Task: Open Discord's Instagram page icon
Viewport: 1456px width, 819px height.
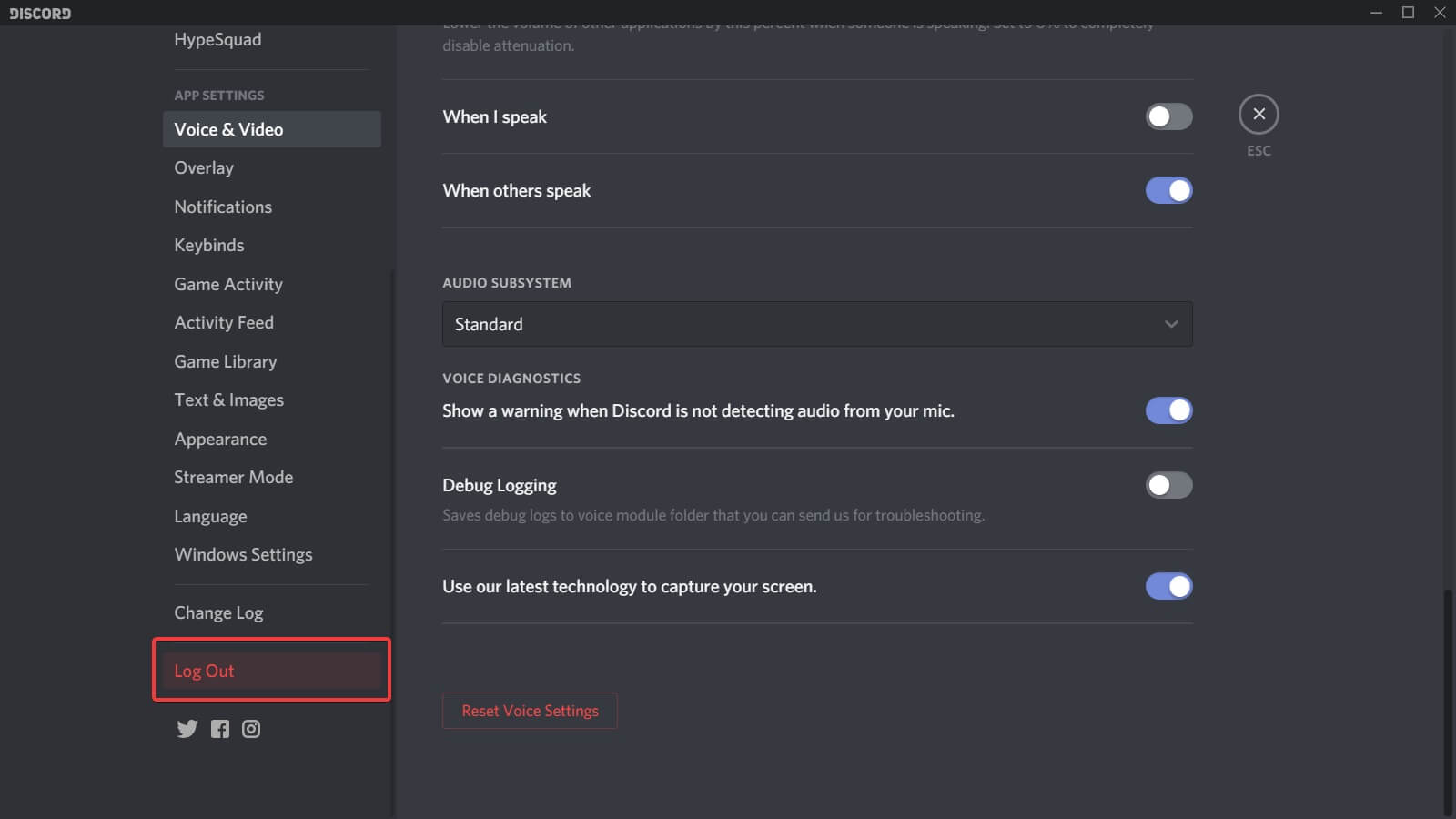Action: click(251, 729)
